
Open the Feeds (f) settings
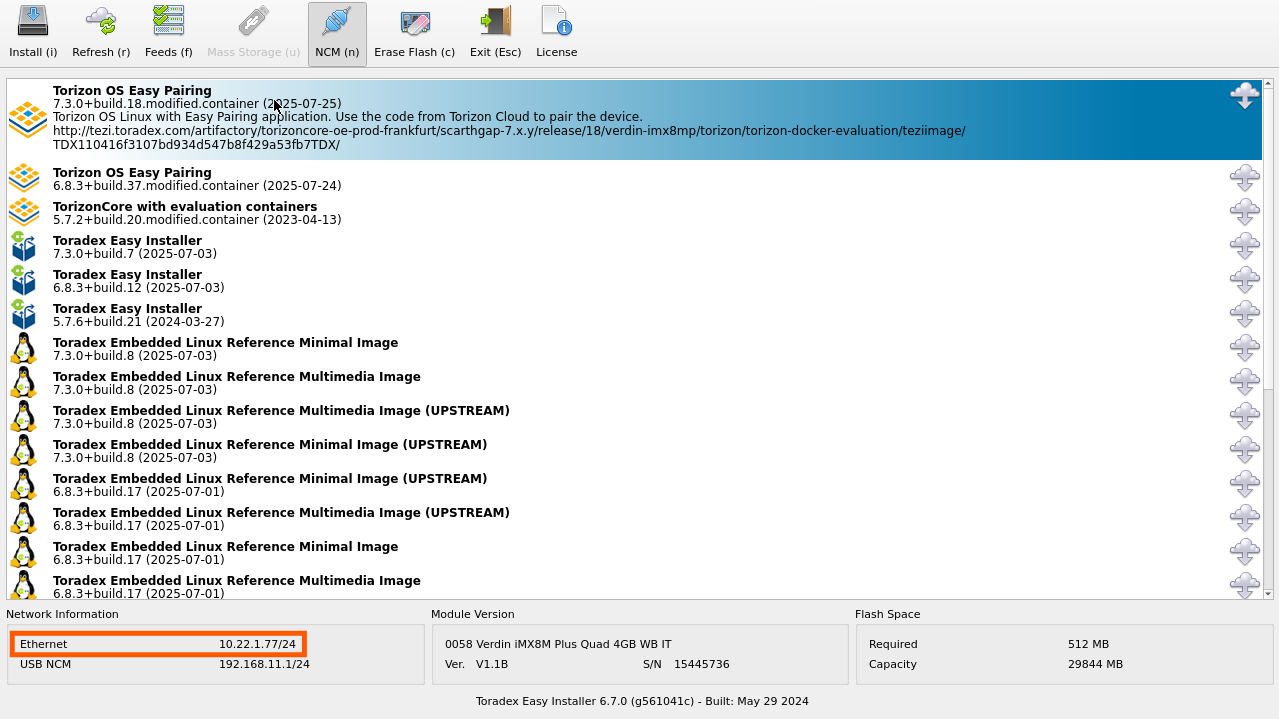pyautogui.click(x=168, y=33)
